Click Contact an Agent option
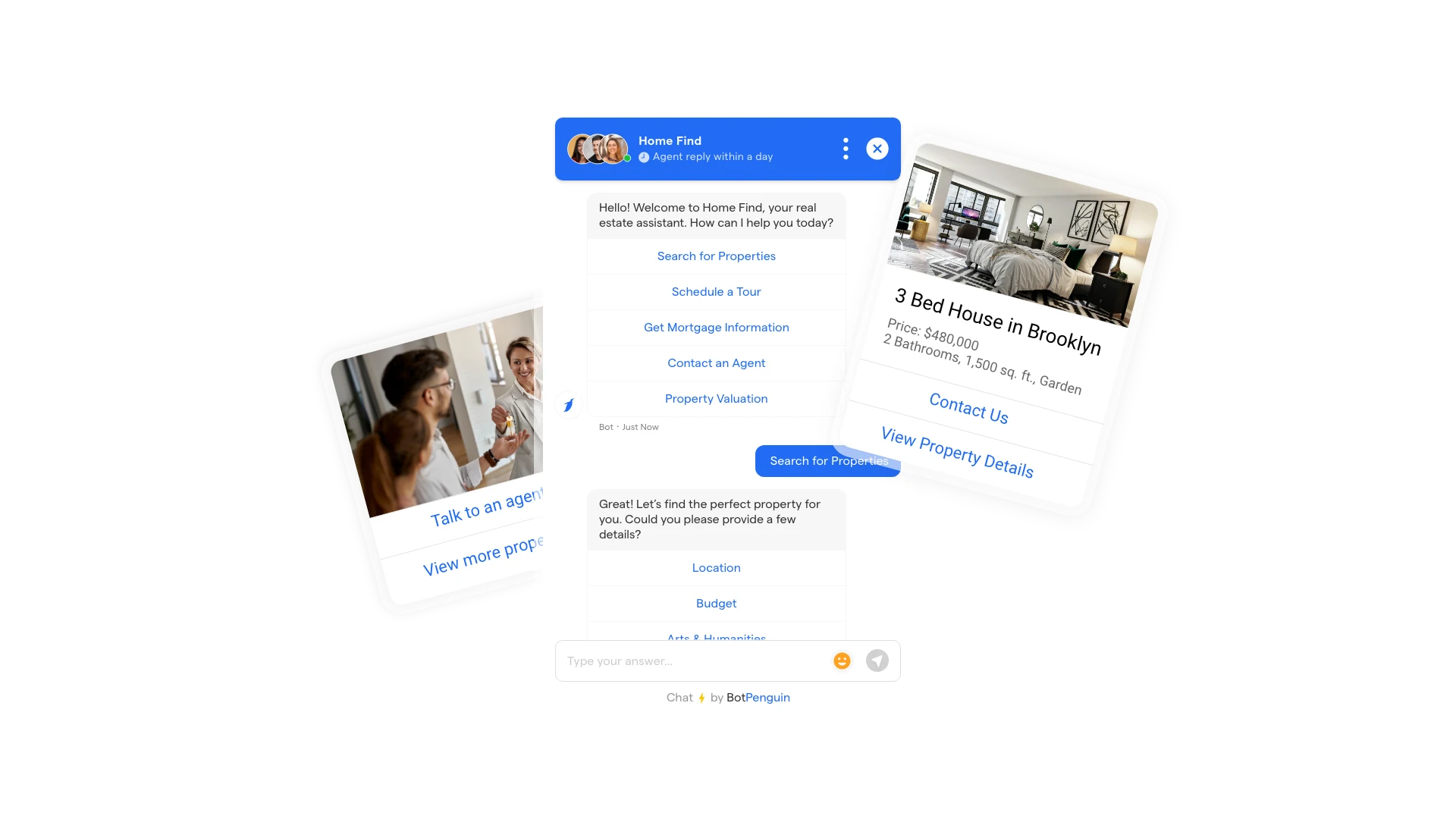Viewport: 1456px width, 819px height. pos(716,363)
